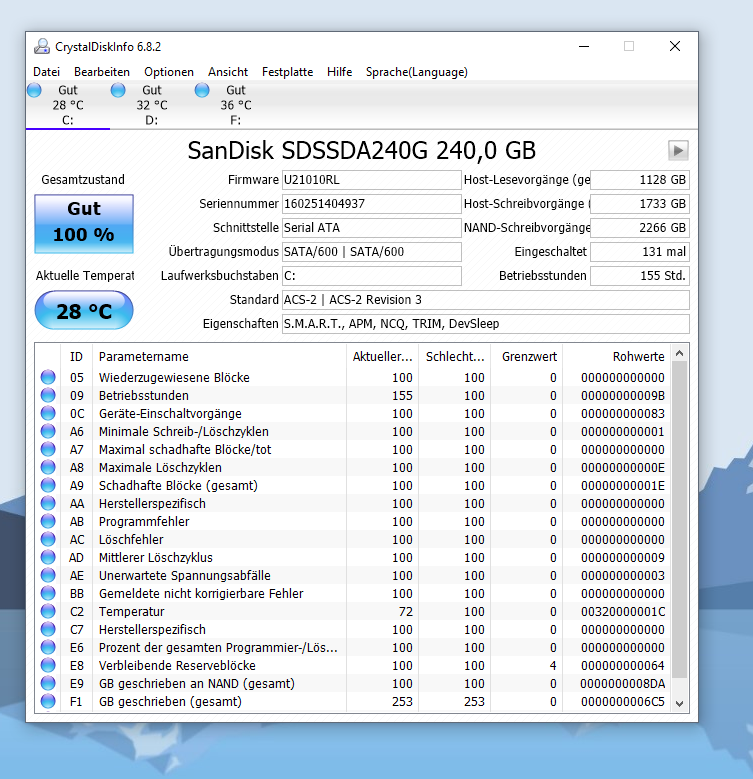
Task: Click status orb for AA Herstellerspezifisch row
Action: coord(48,503)
